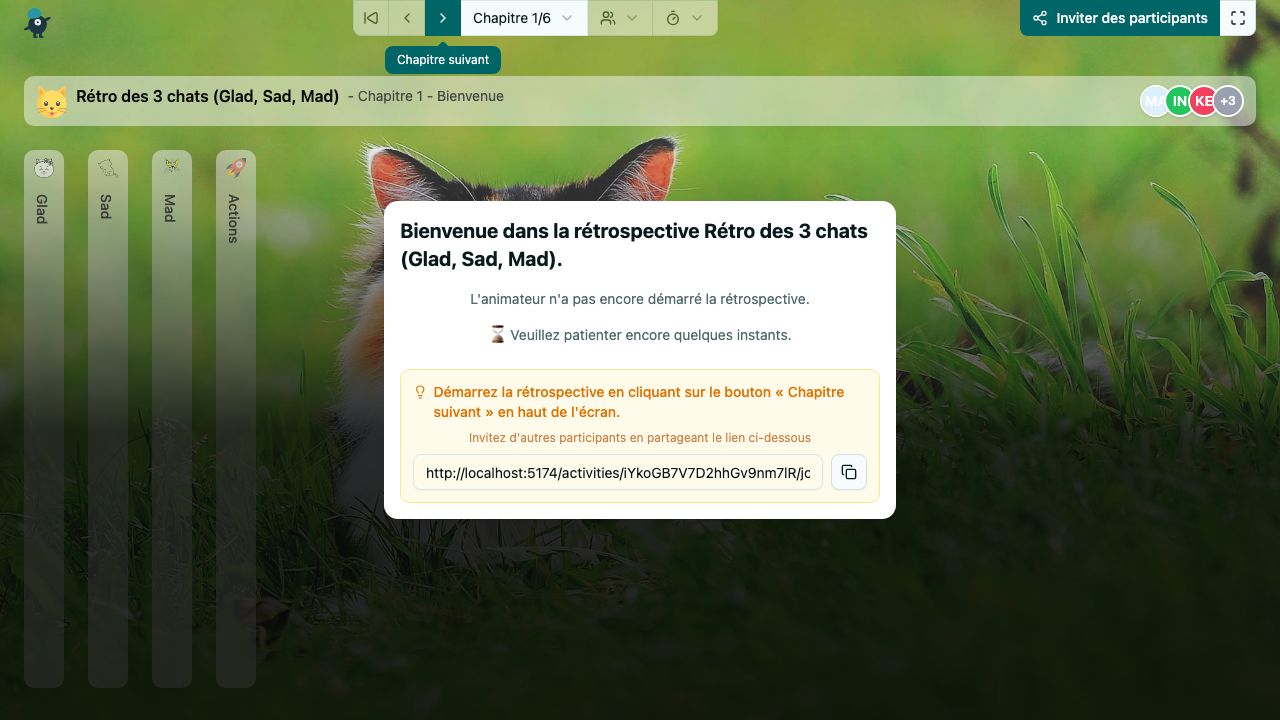
Task: Enter fullscreen mode
Action: (x=1238, y=17)
